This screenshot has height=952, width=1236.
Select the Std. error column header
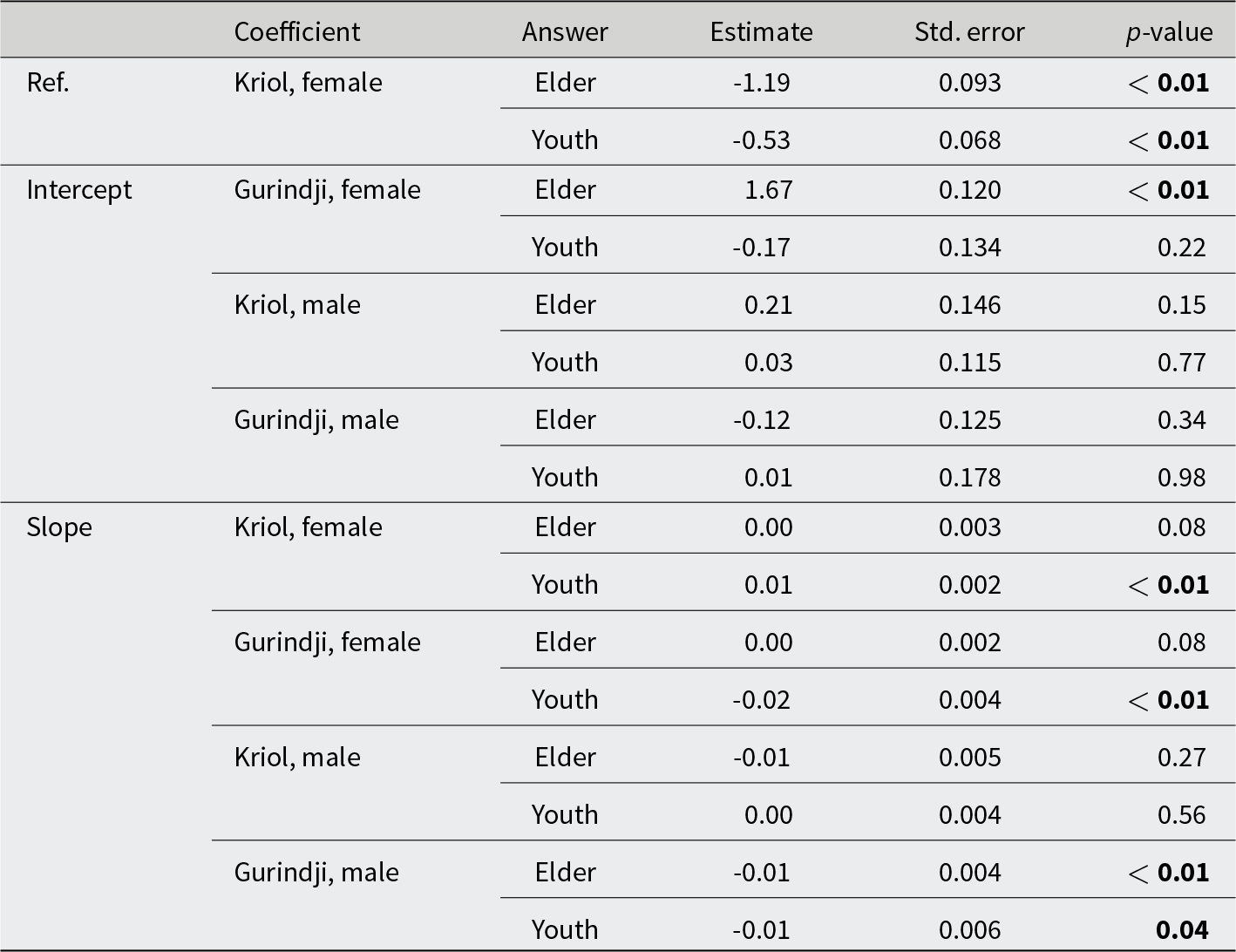(969, 31)
